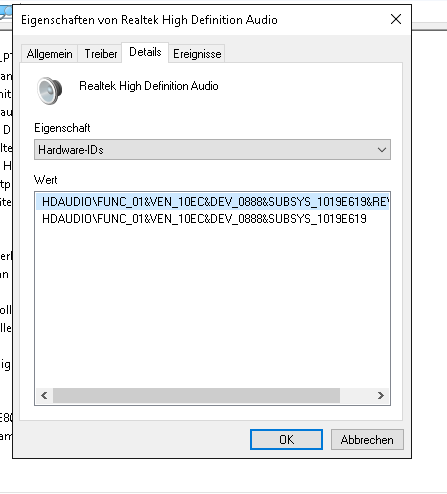447x494 pixels.
Task: Expand Eigenschaft list via its chevron arrow
Action: point(382,150)
